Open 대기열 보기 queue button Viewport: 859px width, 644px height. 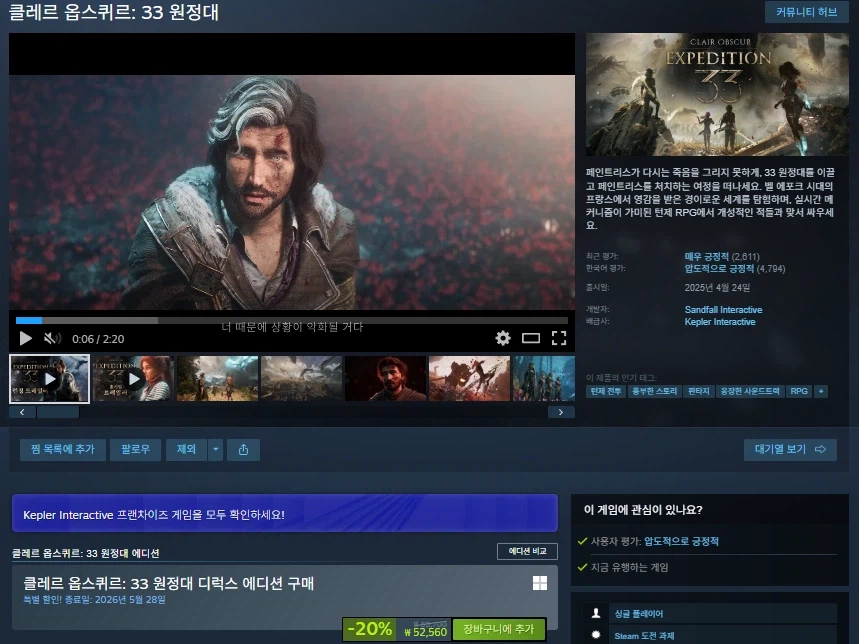coord(790,449)
